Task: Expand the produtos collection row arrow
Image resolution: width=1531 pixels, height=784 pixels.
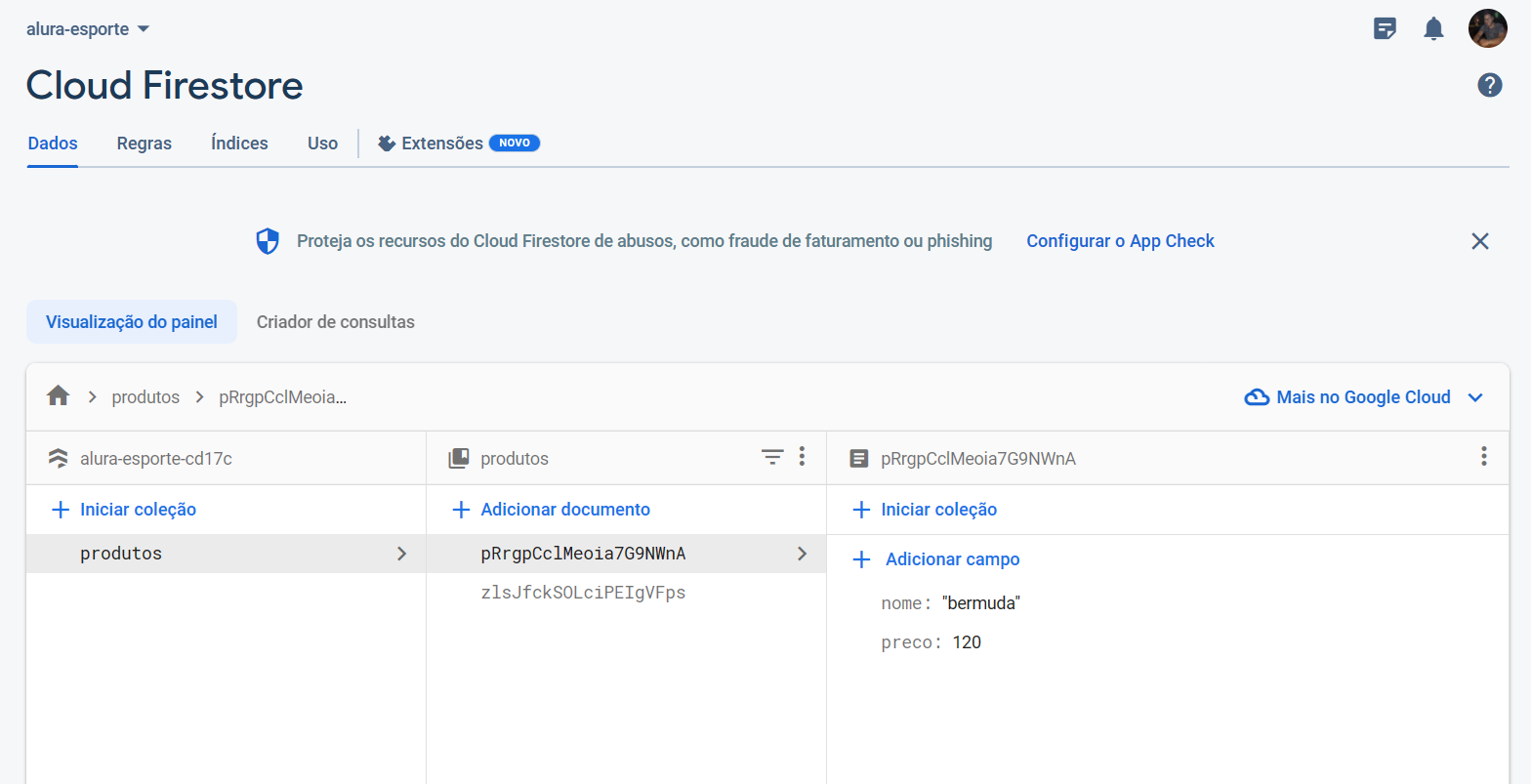Action: coord(401,554)
